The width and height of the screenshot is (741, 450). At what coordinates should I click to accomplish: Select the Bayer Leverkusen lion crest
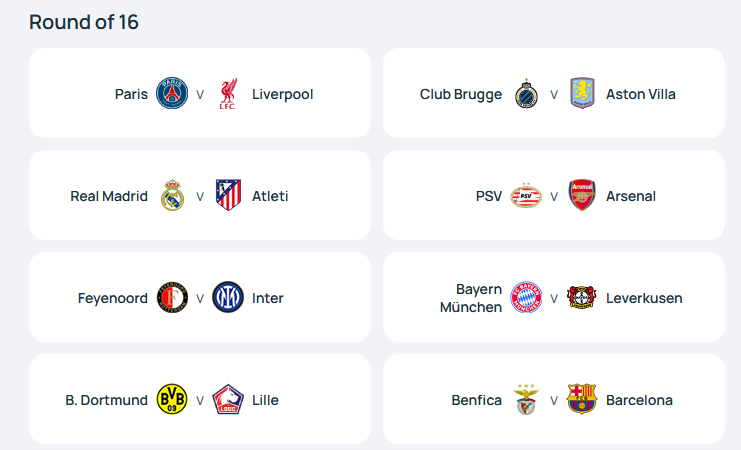coord(582,297)
